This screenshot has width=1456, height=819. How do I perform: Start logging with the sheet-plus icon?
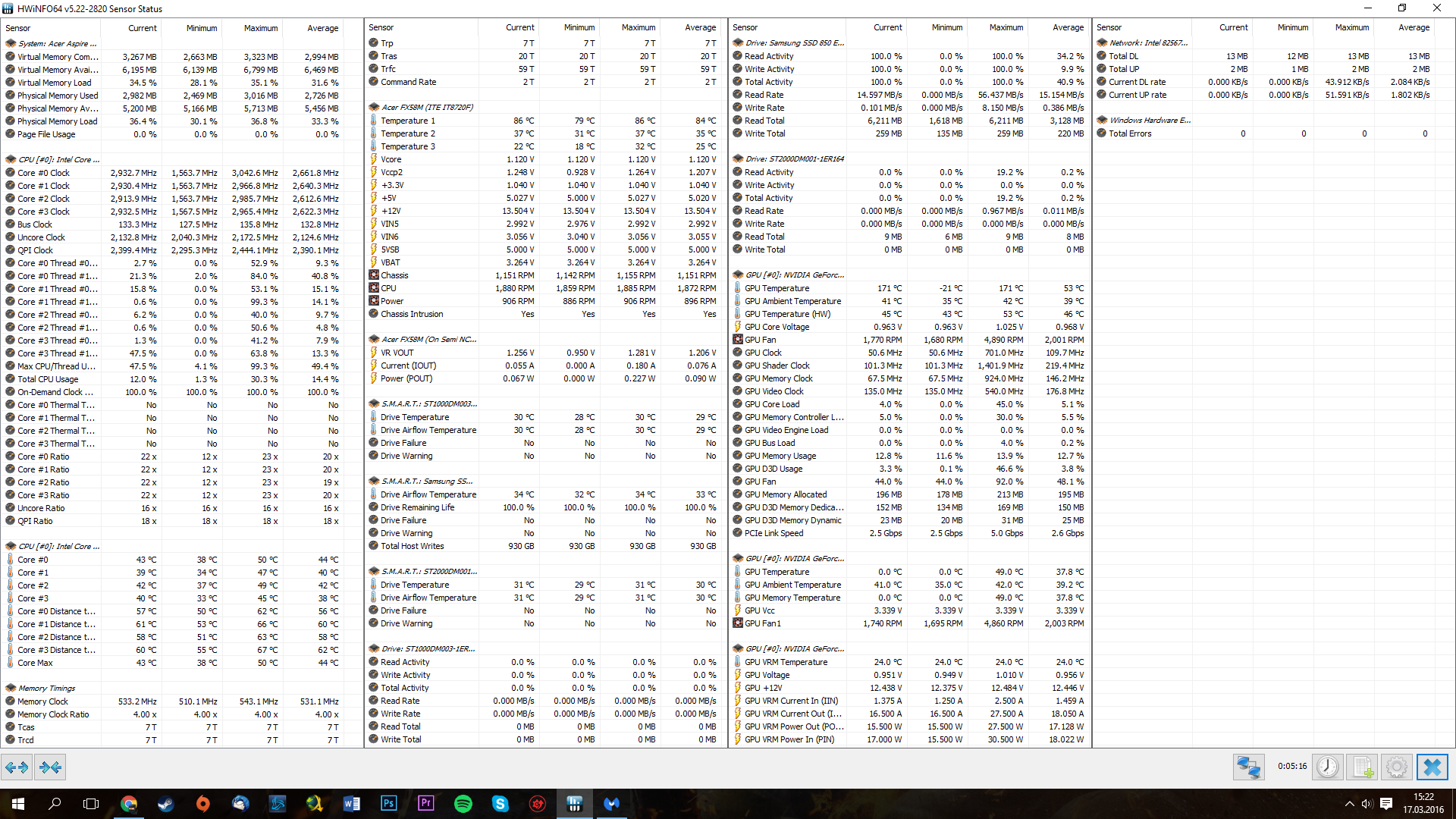(x=1361, y=767)
